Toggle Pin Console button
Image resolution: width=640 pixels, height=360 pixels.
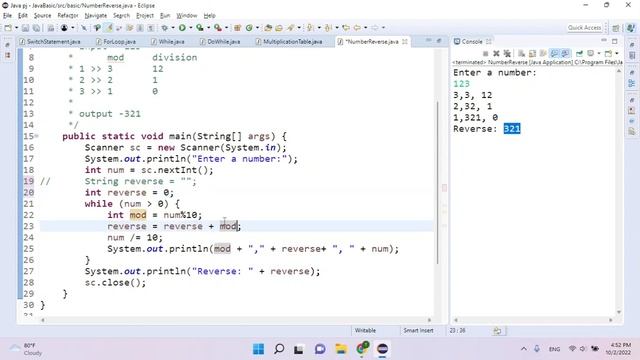pos(579,53)
